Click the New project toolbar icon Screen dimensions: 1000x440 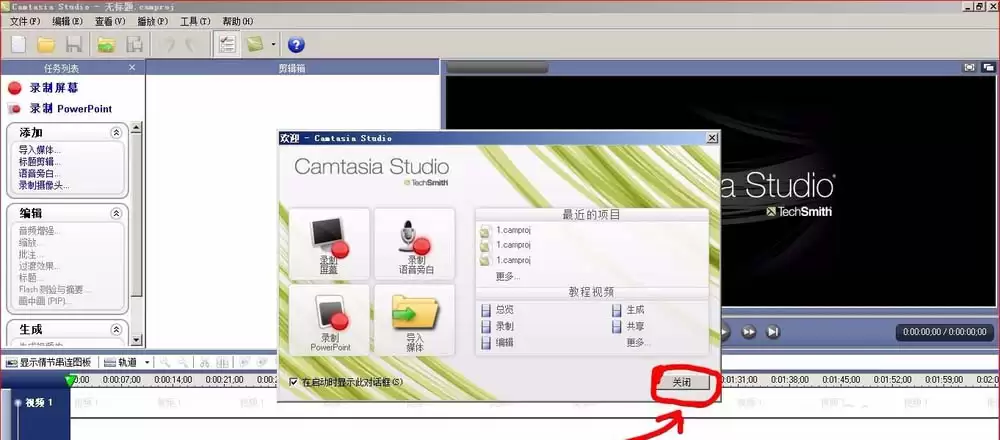(x=19, y=45)
